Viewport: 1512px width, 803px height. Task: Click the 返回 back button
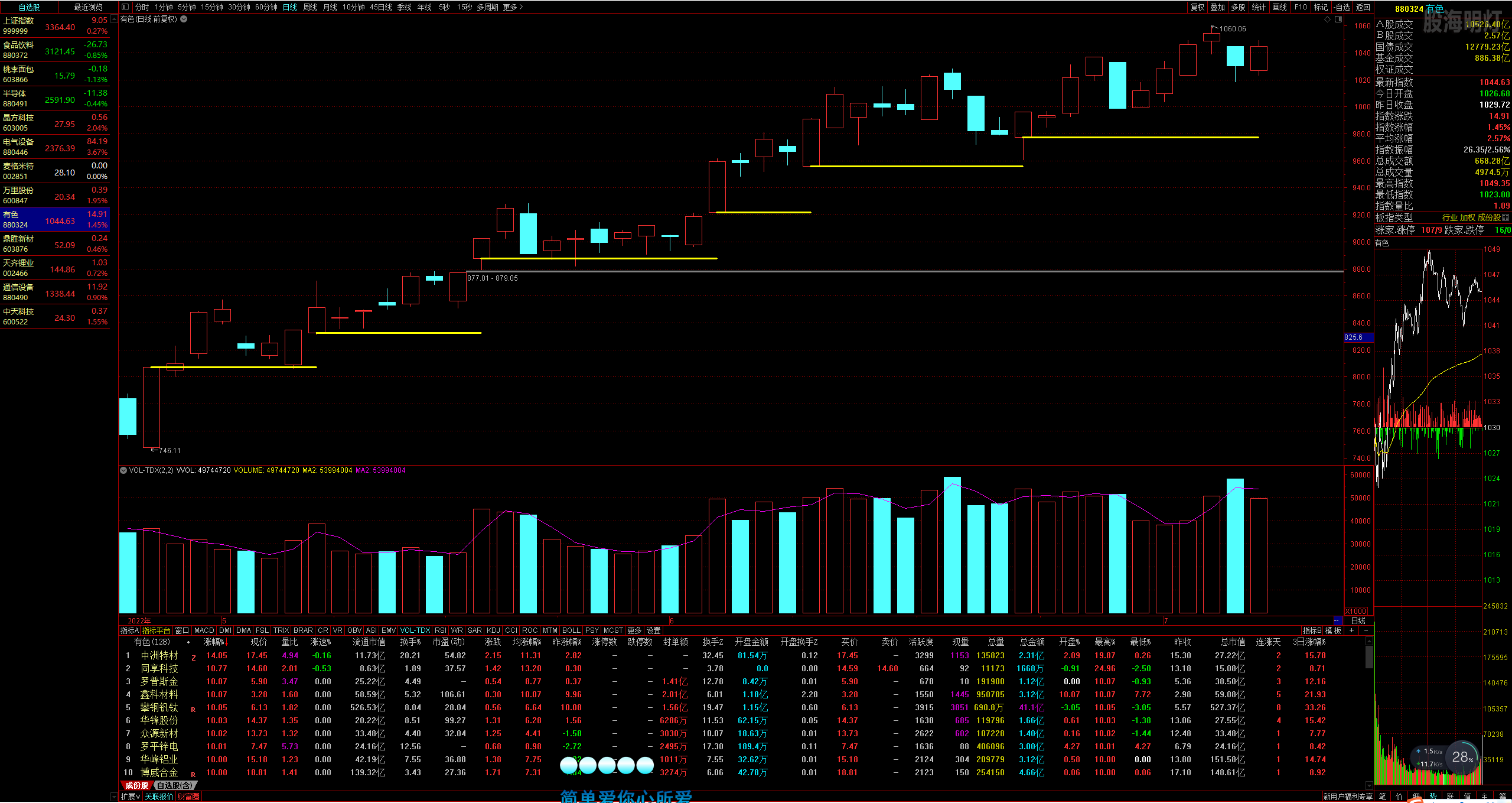(1363, 7)
